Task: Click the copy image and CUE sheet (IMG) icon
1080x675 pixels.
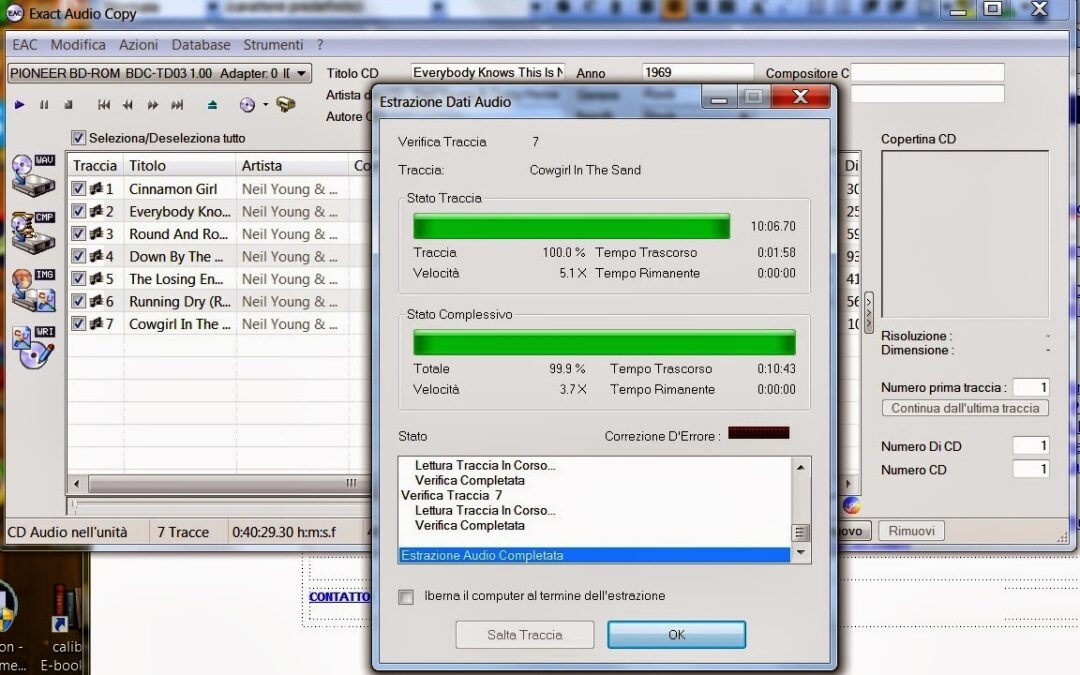Action: point(30,288)
